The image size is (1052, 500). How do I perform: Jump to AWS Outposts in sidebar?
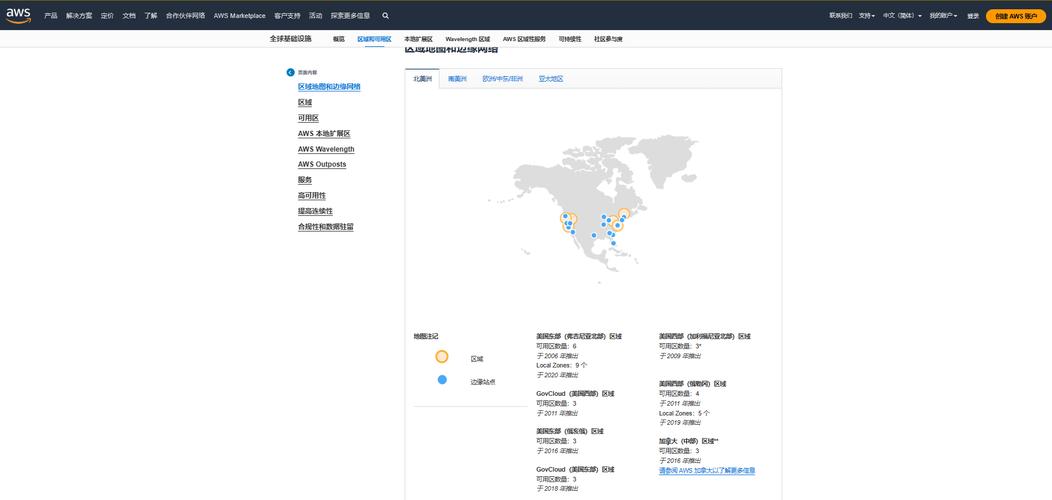point(322,164)
